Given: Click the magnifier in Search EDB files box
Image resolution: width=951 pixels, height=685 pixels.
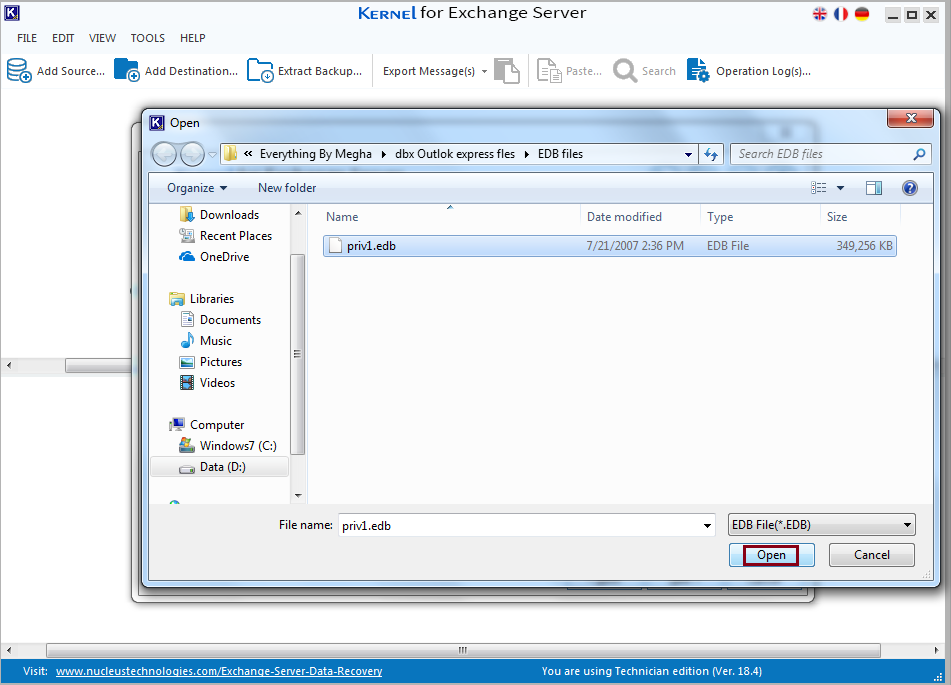Looking at the screenshot, I should 919,154.
